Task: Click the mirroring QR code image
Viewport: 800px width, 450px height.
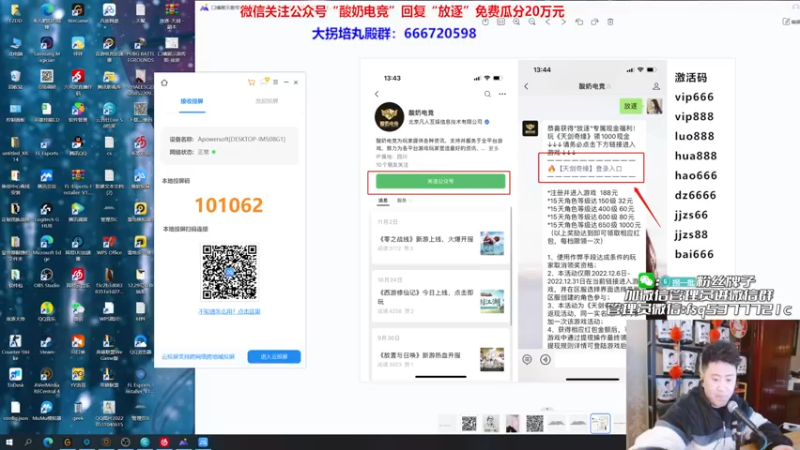Action: pyautogui.click(x=230, y=272)
